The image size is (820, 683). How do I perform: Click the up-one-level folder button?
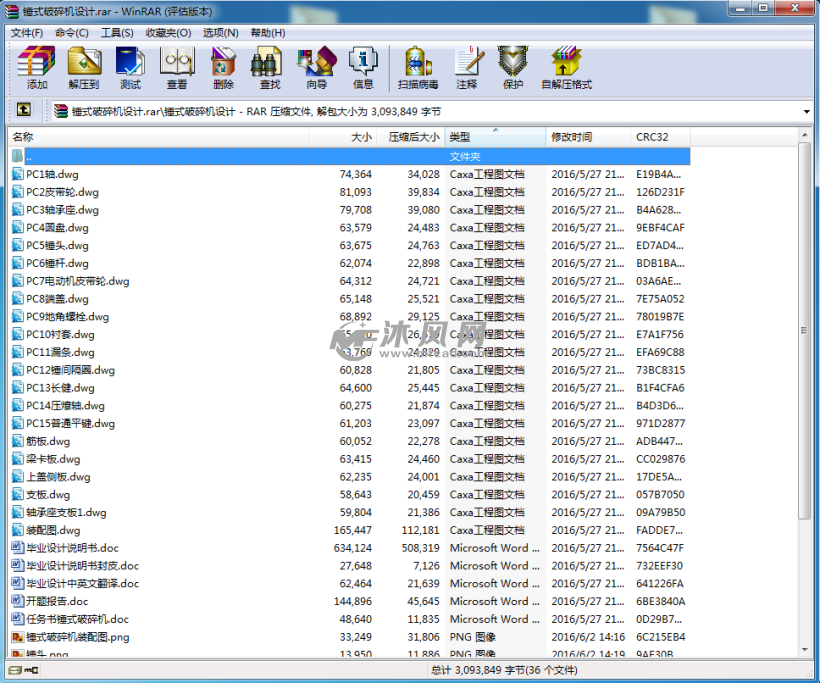point(24,109)
